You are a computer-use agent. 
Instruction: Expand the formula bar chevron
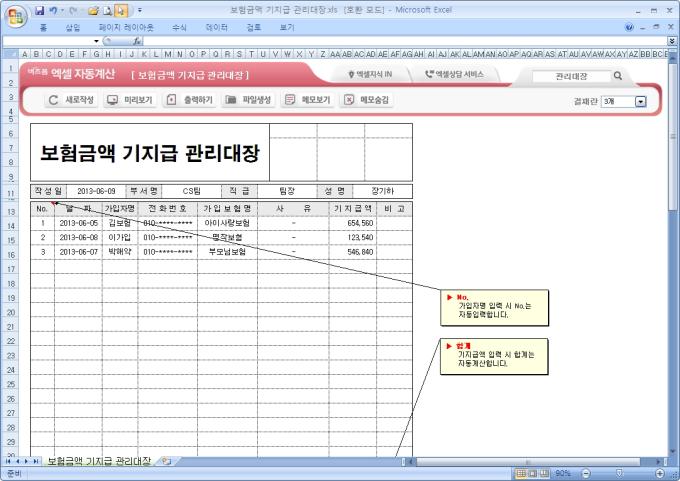[x=672, y=41]
